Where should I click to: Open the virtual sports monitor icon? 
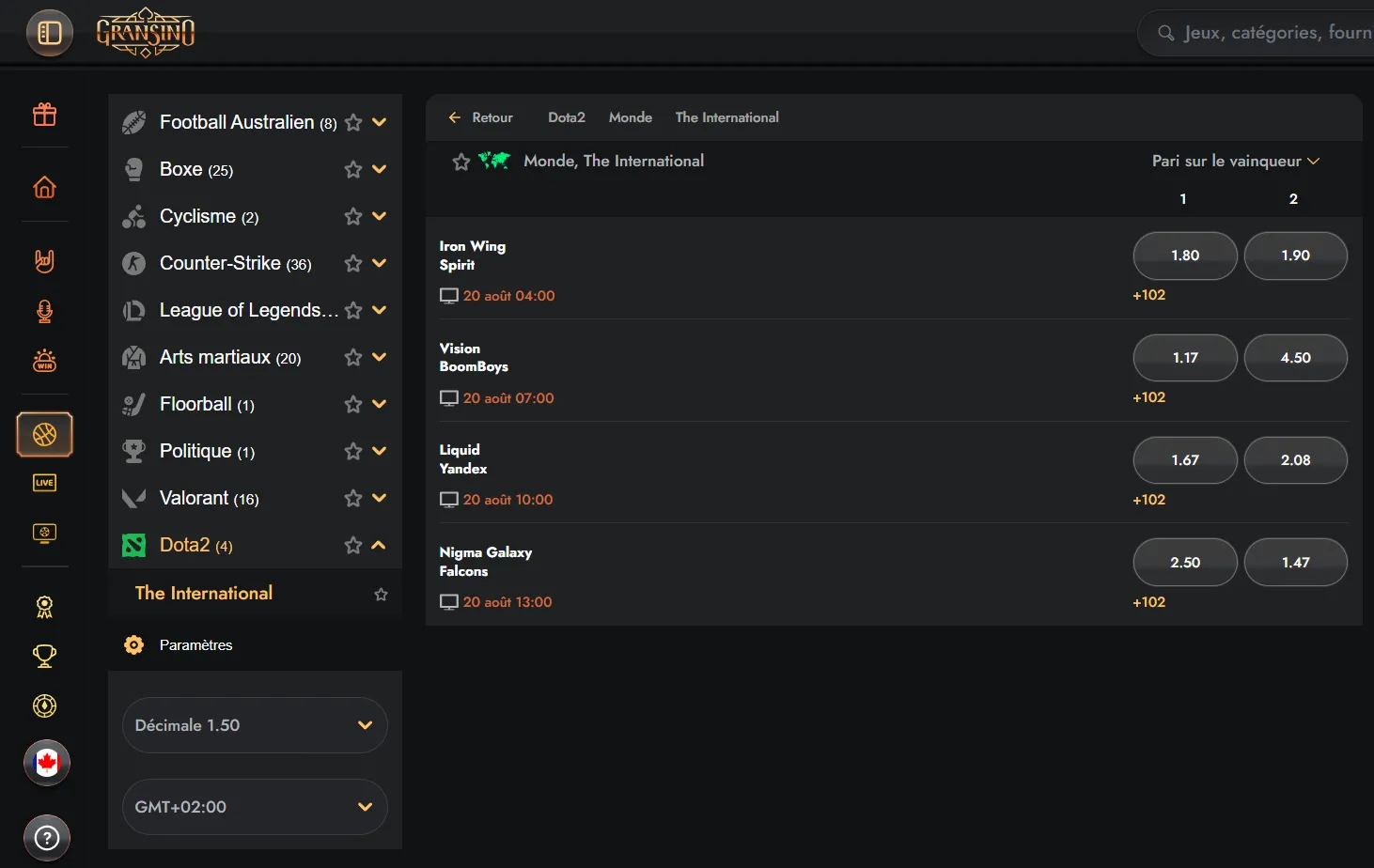pos(44,533)
